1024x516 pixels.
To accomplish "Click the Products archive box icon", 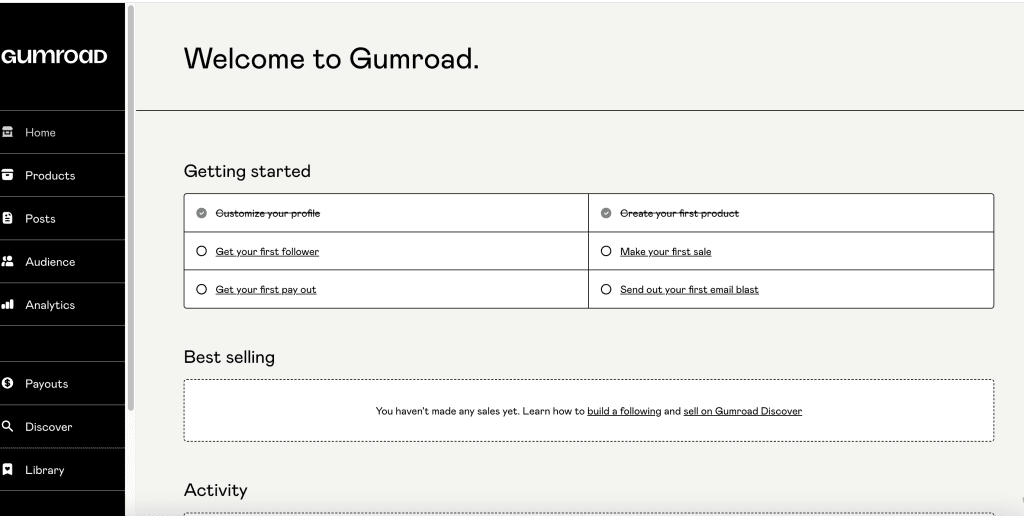I will coord(8,175).
